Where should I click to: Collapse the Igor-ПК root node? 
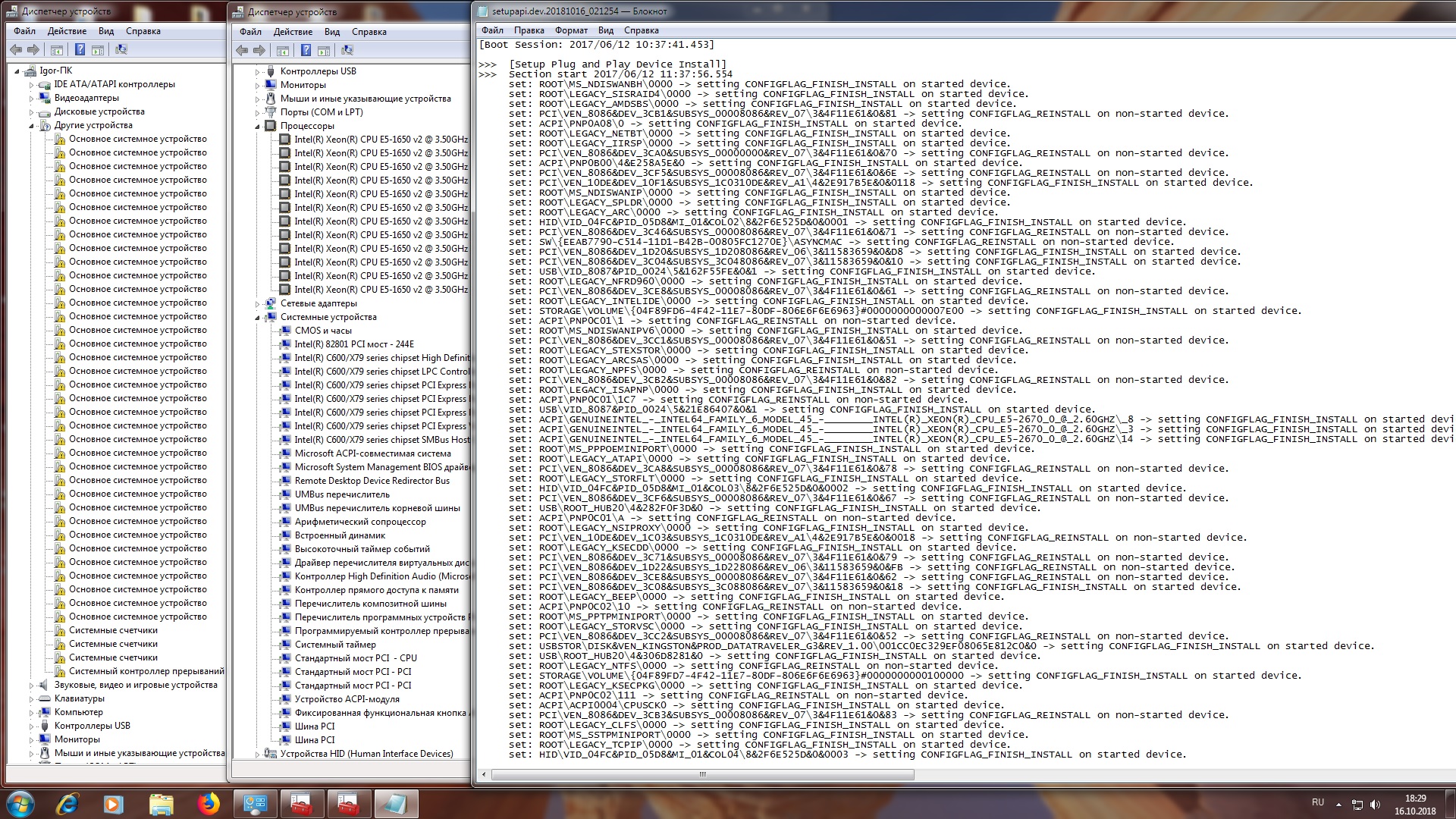pos(17,71)
